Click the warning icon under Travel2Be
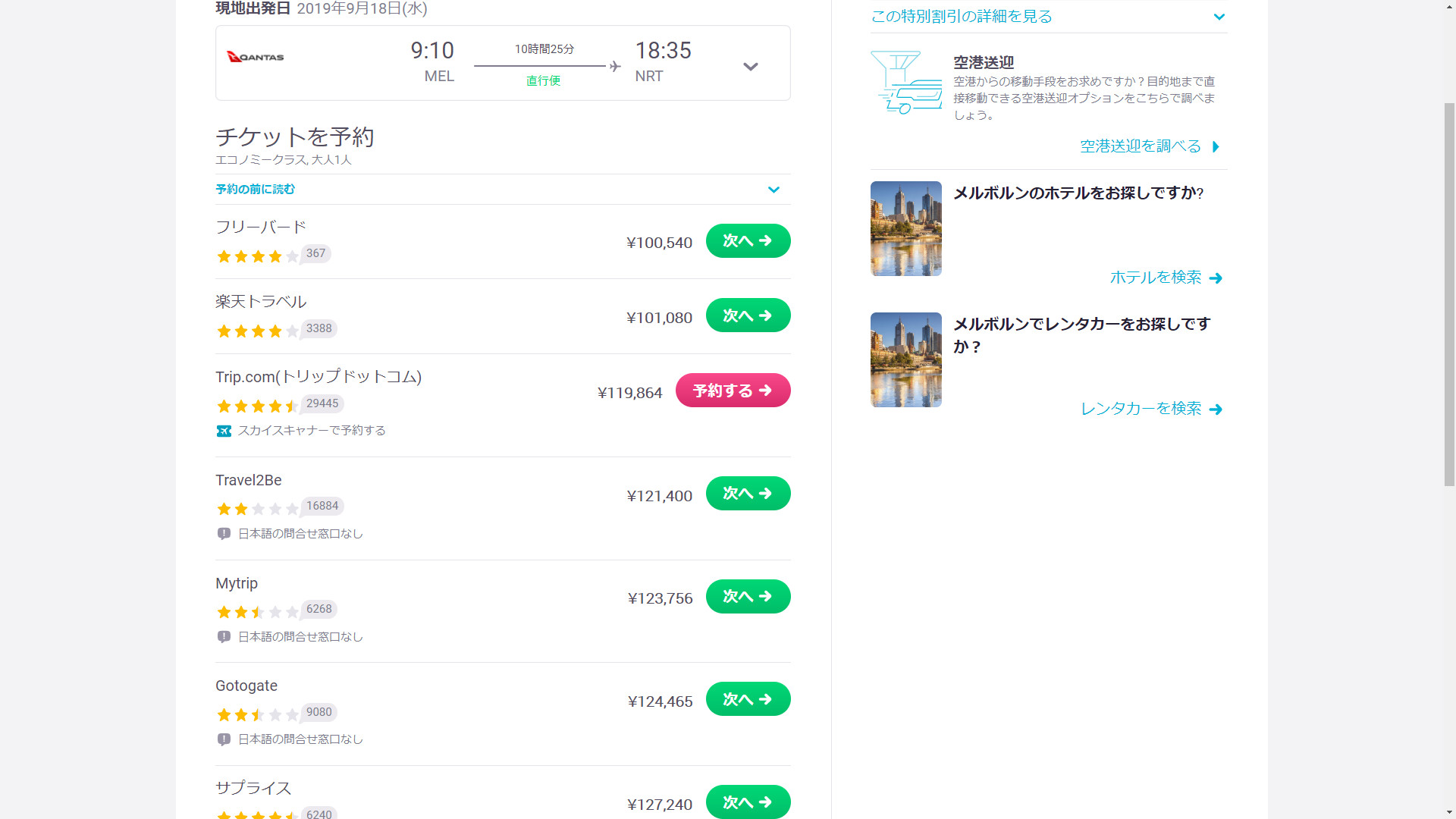Image resolution: width=1456 pixels, height=819 pixels. [224, 534]
